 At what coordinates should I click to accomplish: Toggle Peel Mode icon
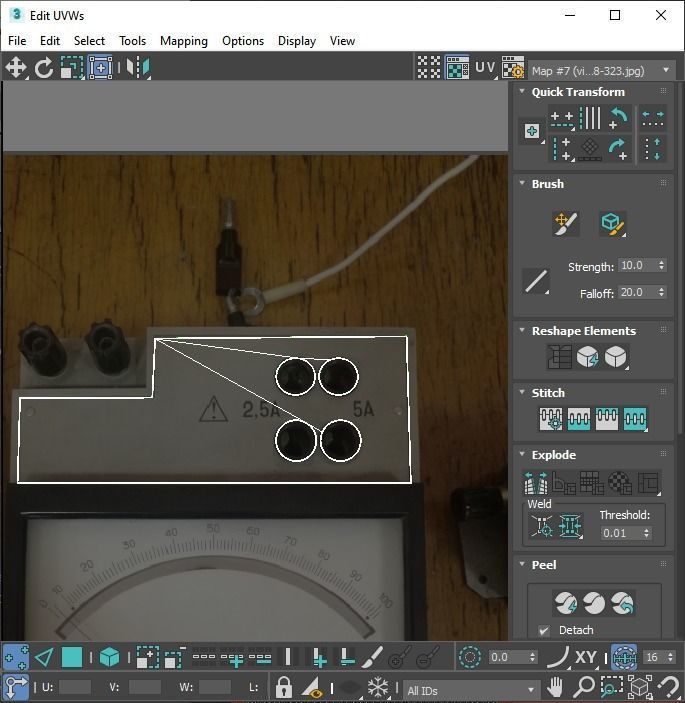tap(594, 603)
